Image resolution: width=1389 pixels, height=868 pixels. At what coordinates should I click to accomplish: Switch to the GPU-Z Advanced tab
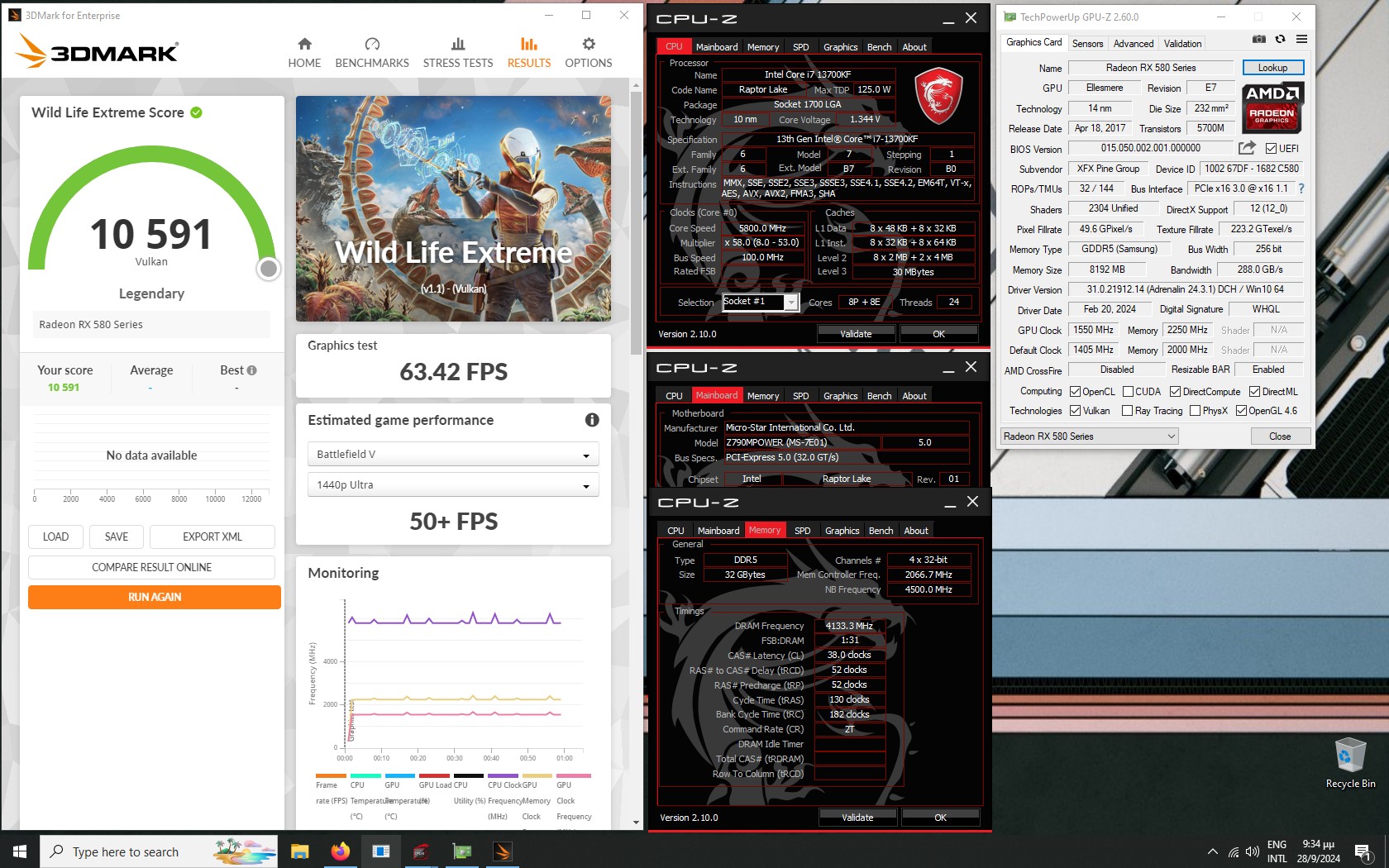(1133, 44)
